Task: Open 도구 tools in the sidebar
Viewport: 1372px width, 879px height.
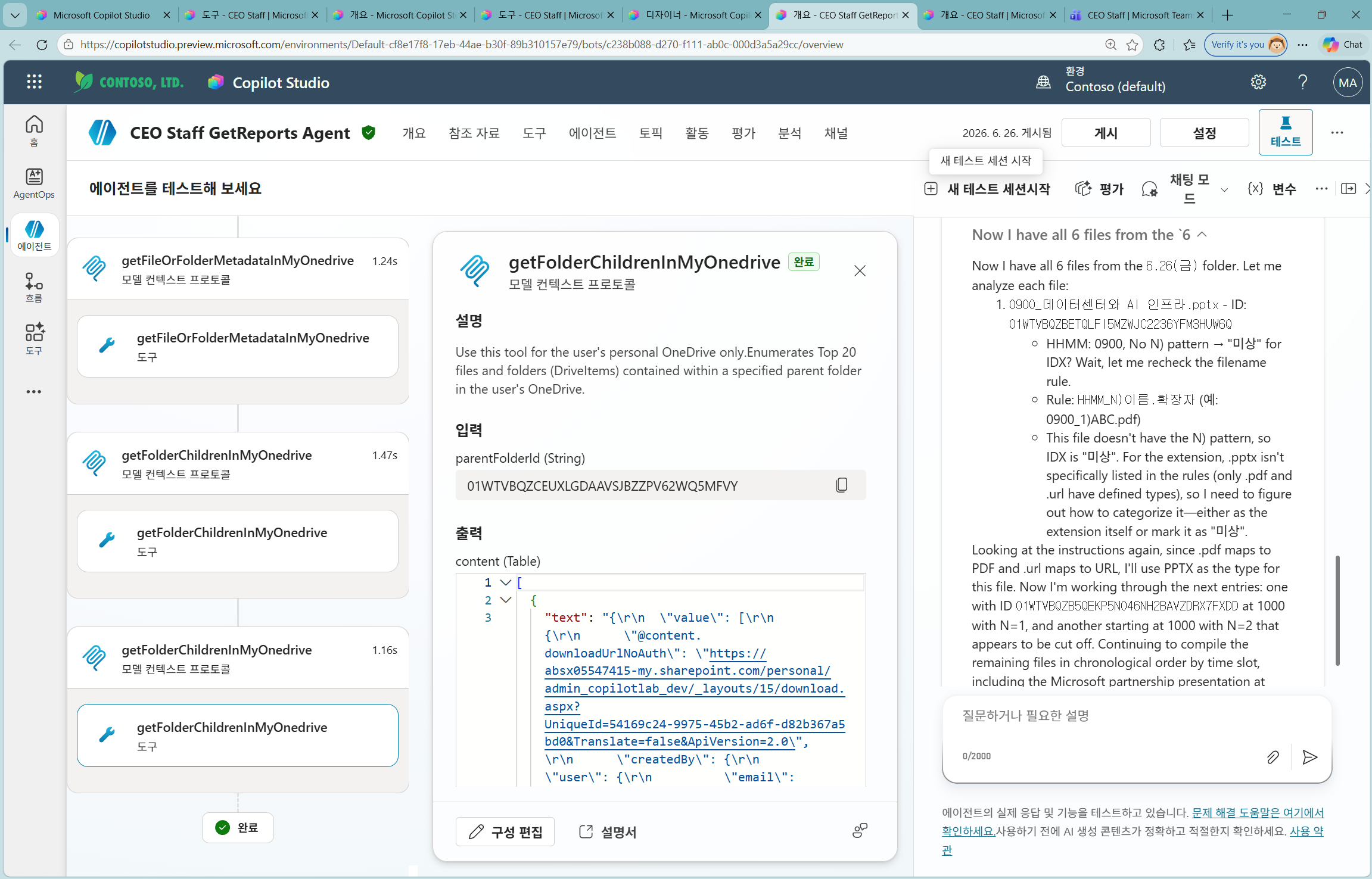Action: click(34, 339)
